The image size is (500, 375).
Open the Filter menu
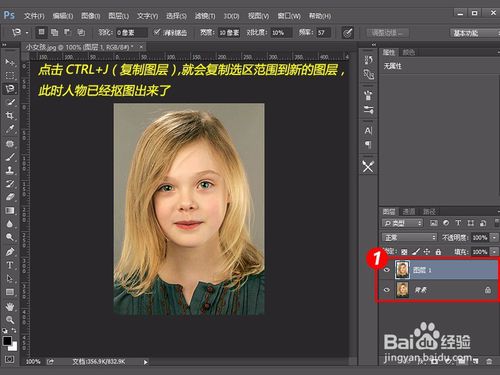point(205,16)
